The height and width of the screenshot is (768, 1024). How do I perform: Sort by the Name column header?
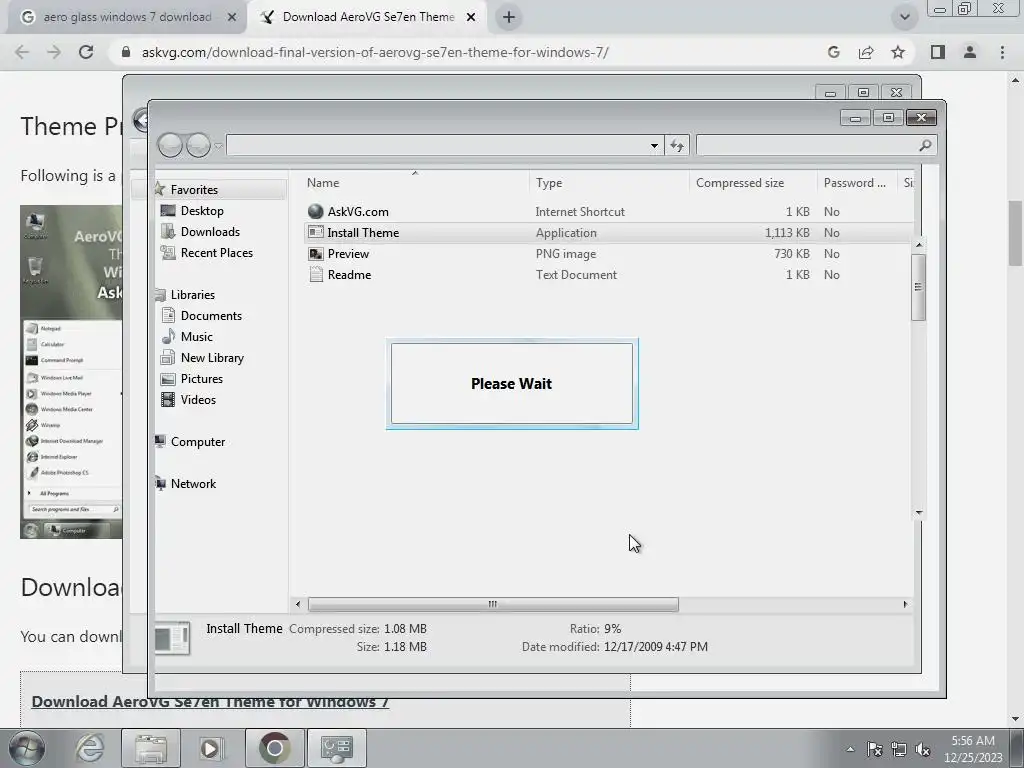point(415,183)
